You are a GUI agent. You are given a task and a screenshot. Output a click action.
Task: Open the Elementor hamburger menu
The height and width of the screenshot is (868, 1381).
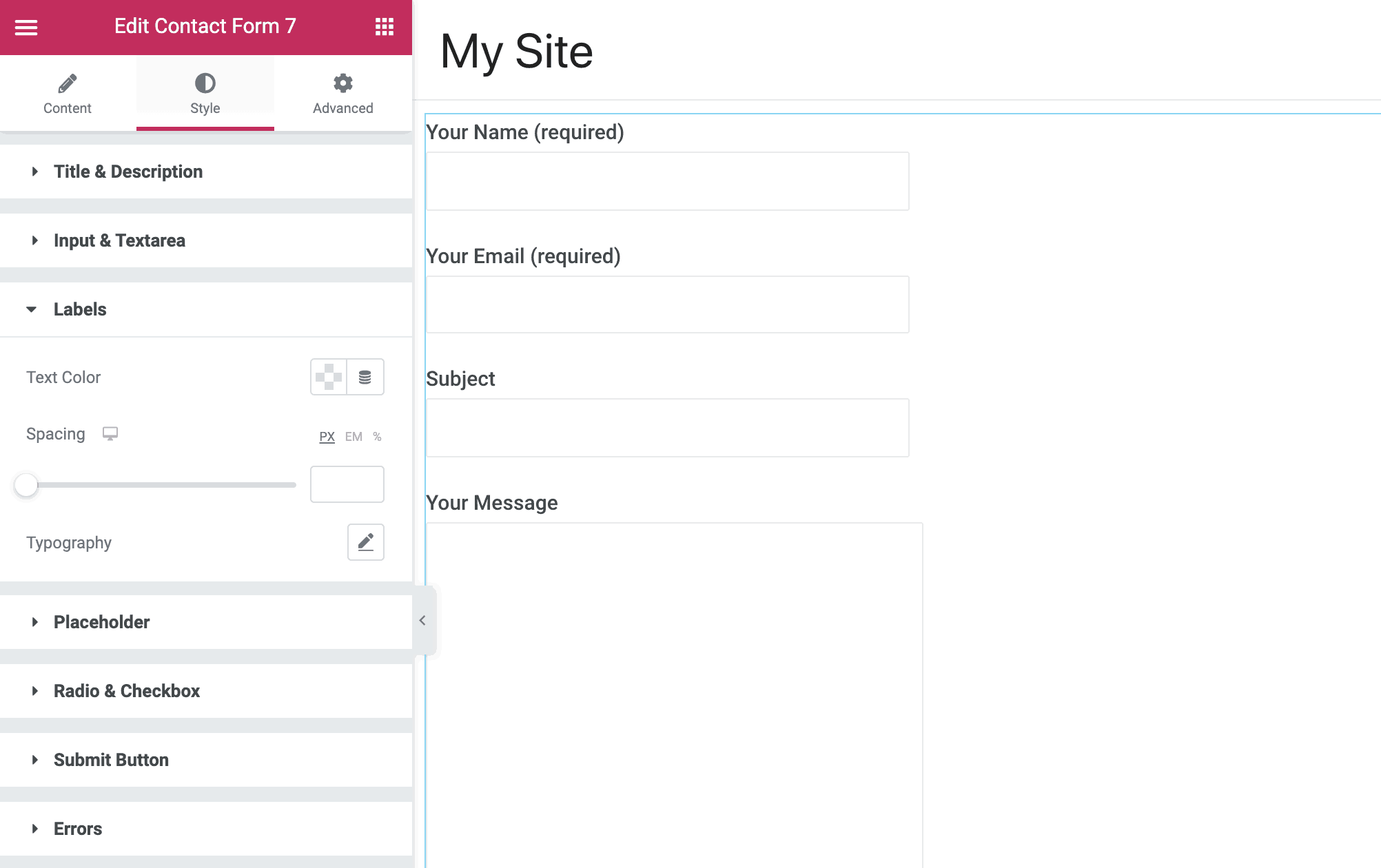26,27
